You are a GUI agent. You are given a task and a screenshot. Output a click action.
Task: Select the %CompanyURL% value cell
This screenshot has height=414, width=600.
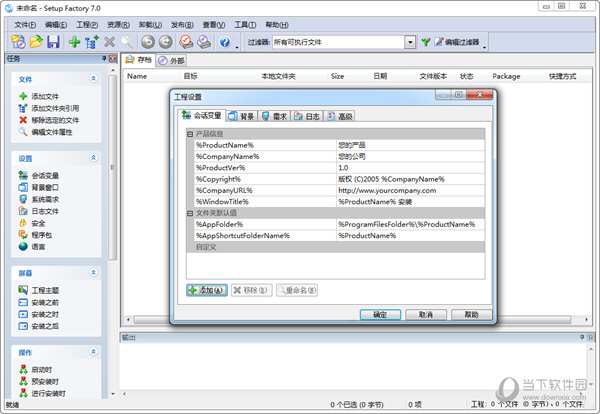411,190
